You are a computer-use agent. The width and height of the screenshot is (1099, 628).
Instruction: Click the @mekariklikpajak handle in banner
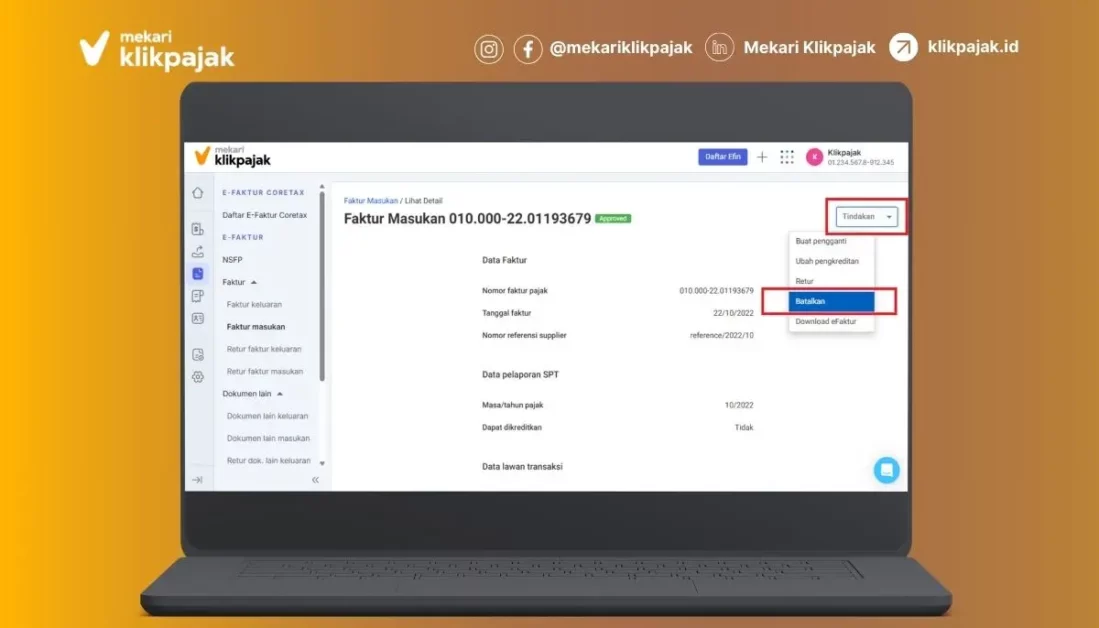(621, 48)
